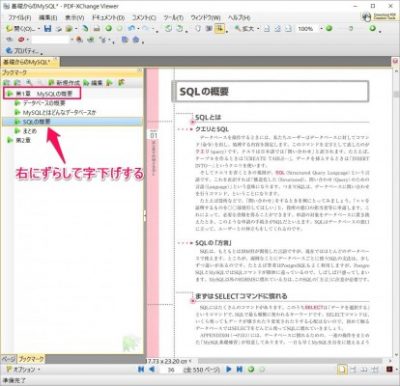
Task: Open the ウィンドウ(W) menu
Action: click(205, 17)
